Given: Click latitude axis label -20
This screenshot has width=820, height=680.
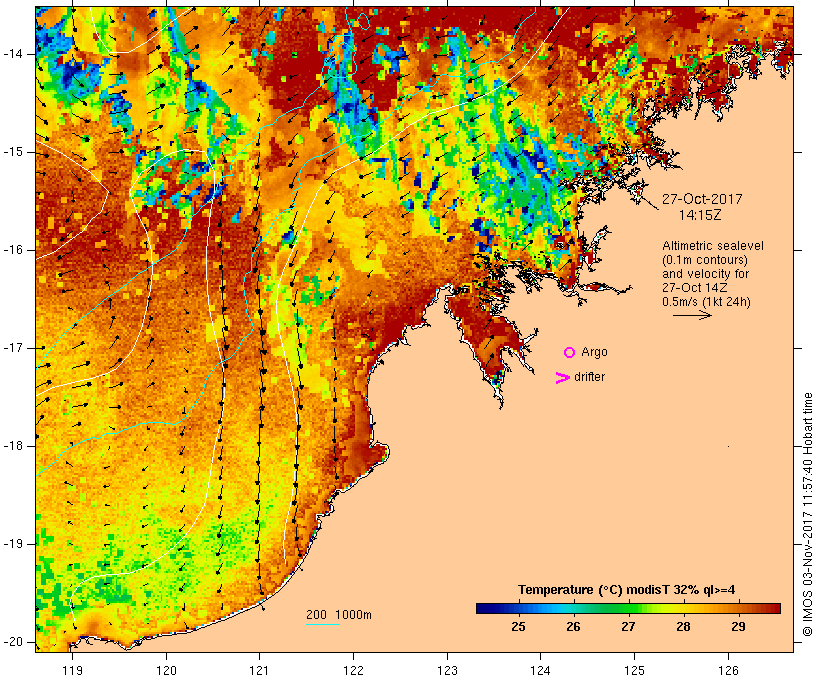Looking at the screenshot, I should (x=12, y=642).
